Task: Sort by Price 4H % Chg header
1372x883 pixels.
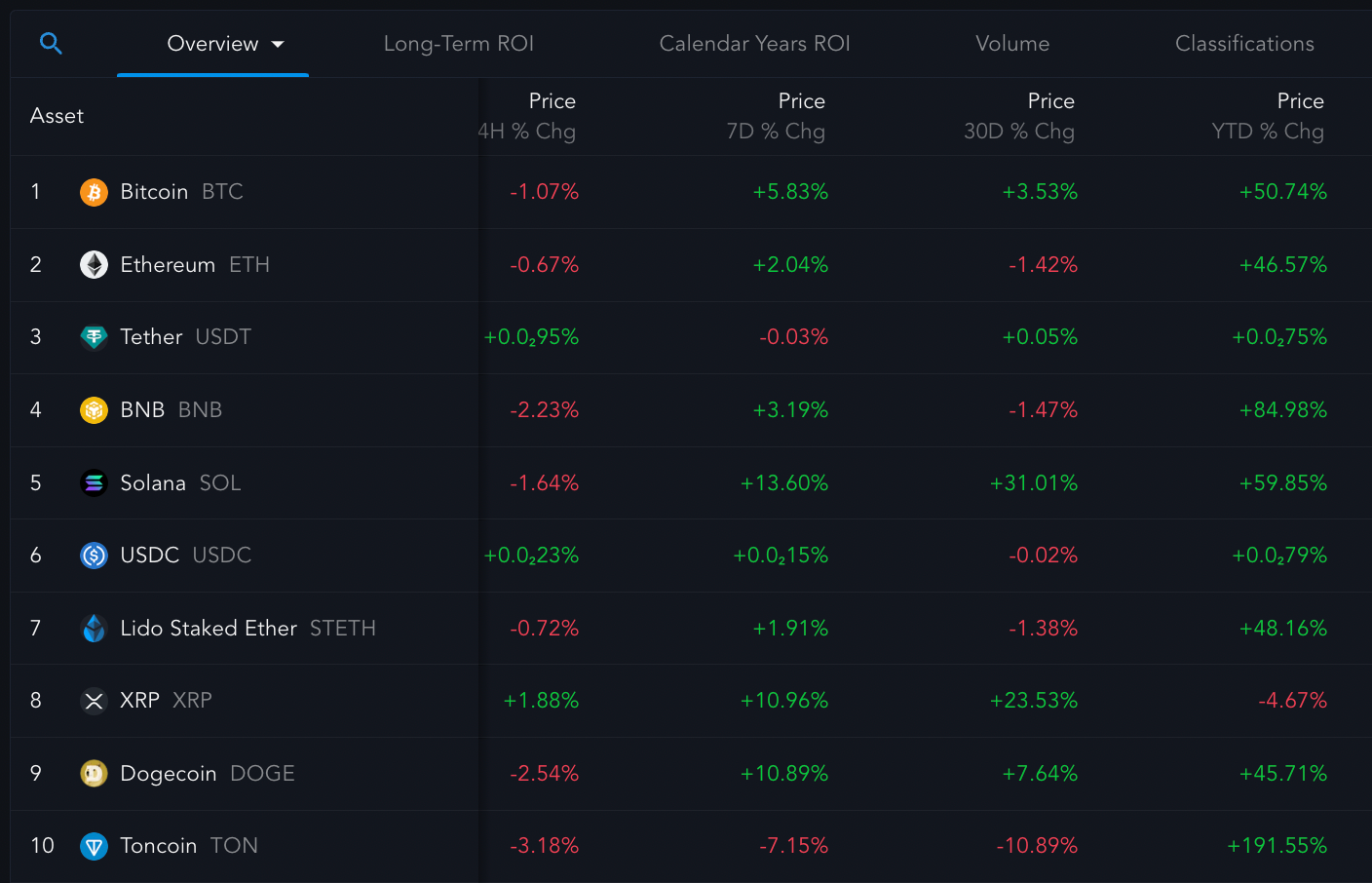Action: pos(527,116)
